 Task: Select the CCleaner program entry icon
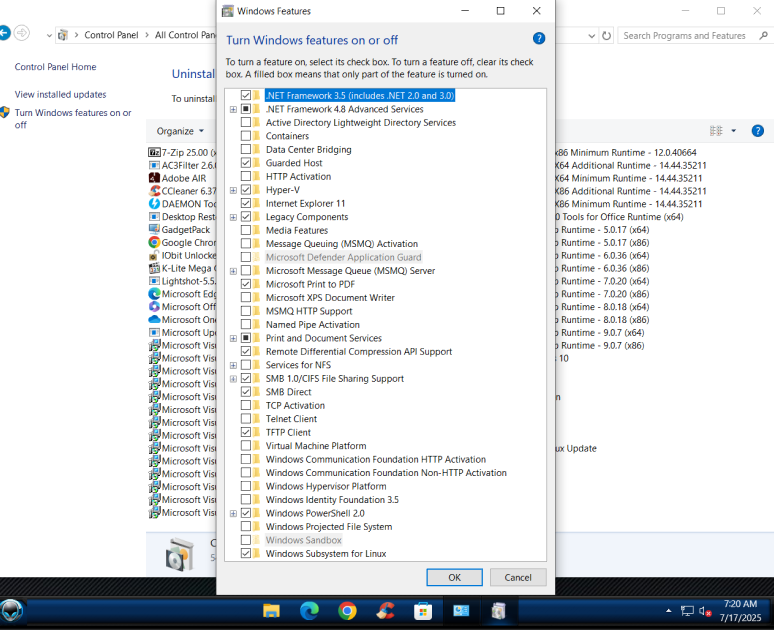click(x=155, y=191)
